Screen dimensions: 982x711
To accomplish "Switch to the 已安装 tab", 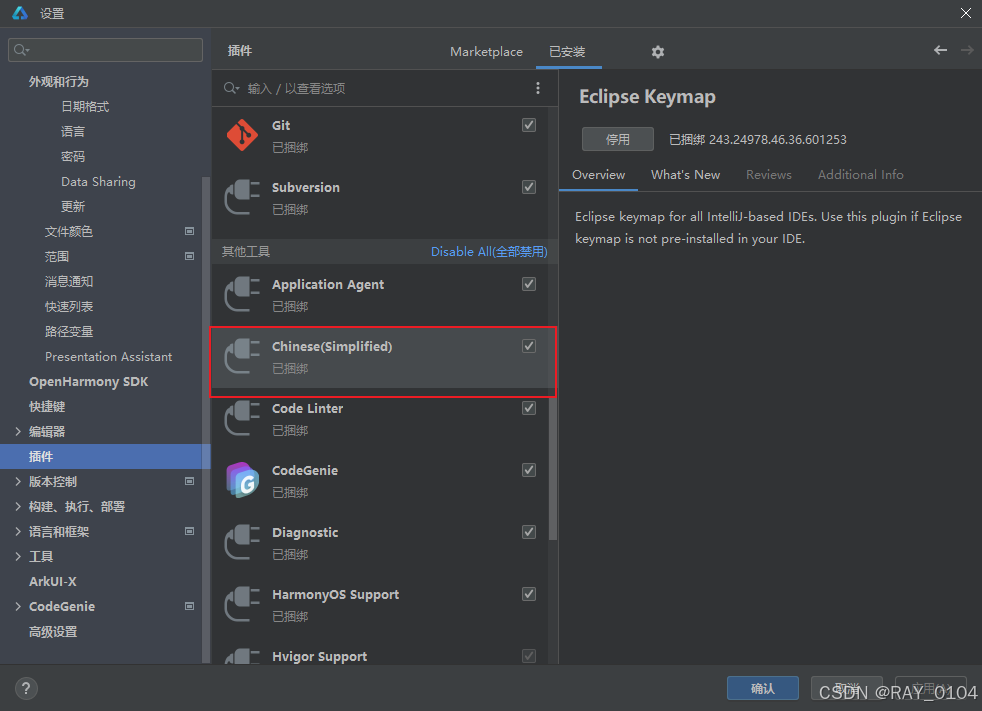I will point(567,52).
